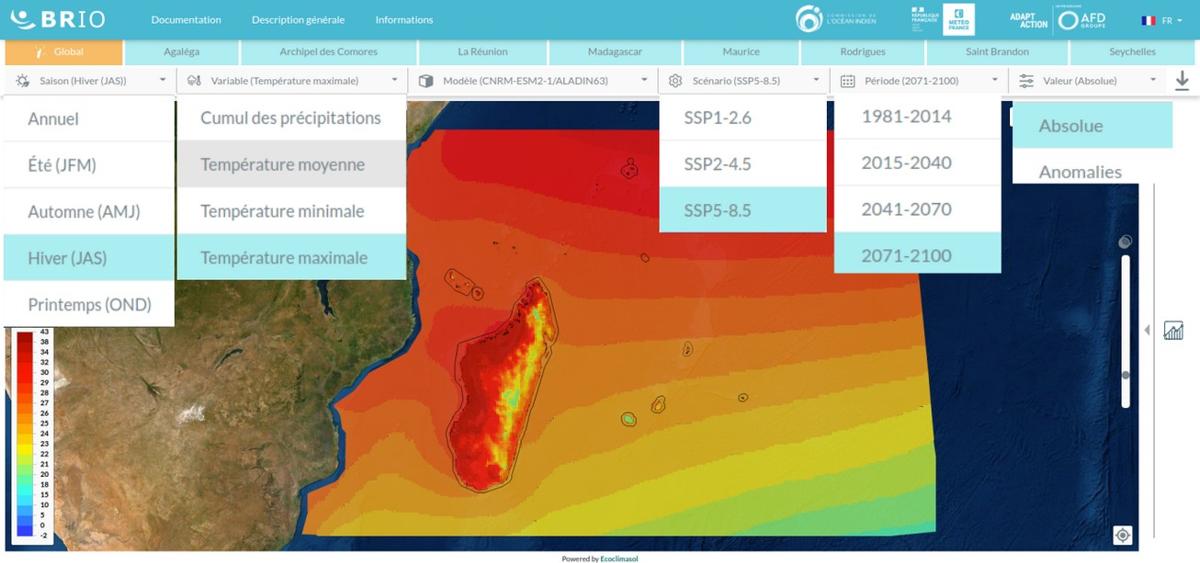Choose Anomalies value option
Viewport: 1200px width, 563px height.
point(1092,168)
